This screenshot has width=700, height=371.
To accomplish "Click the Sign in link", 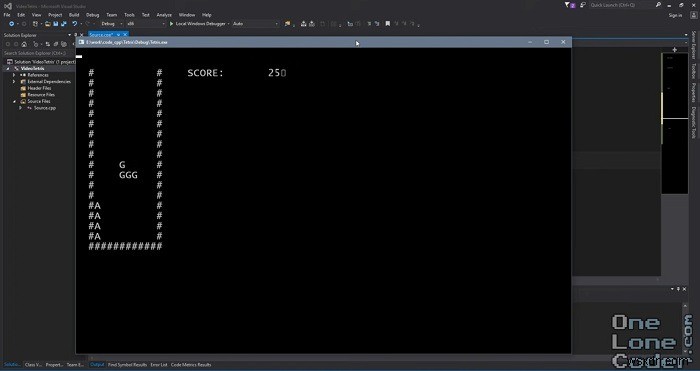I will click(x=675, y=15).
